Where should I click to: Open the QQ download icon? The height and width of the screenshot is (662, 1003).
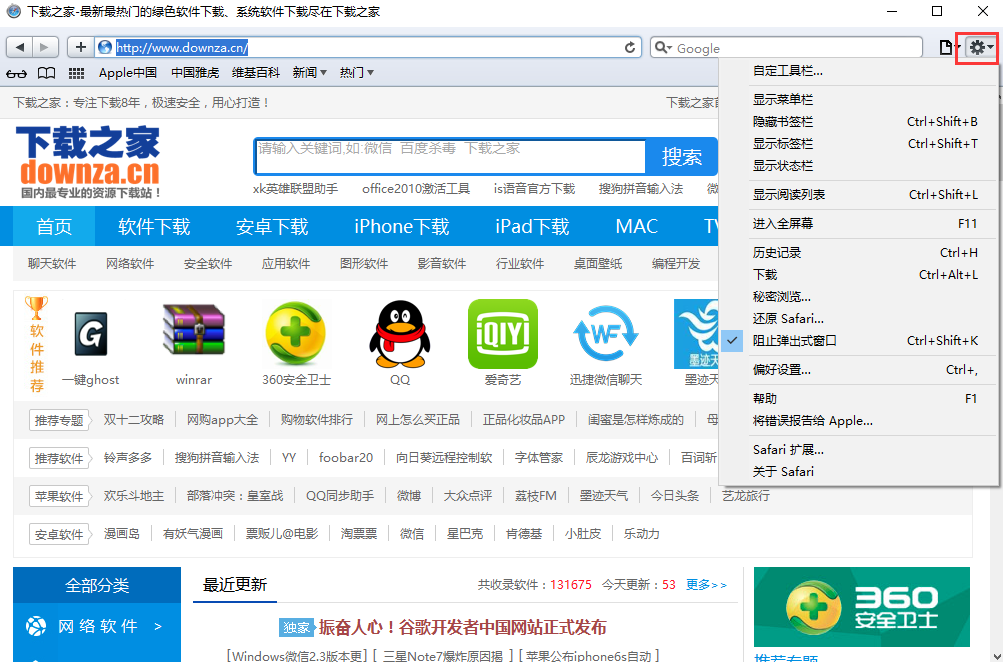pyautogui.click(x=399, y=335)
